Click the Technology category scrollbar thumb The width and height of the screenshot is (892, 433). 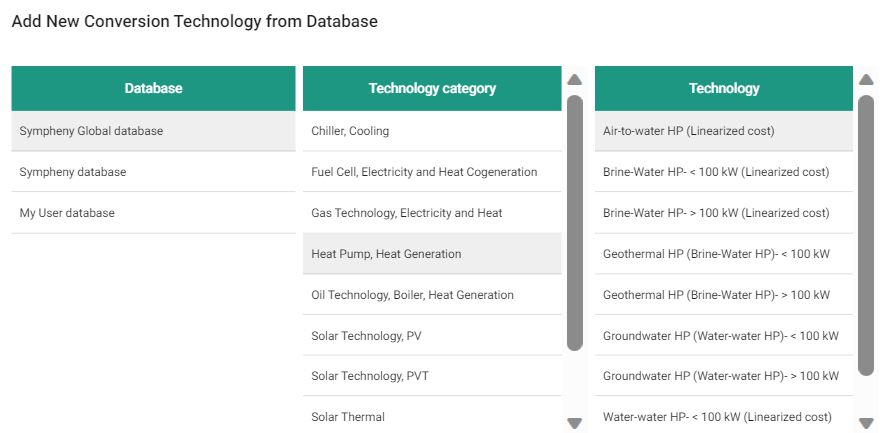(x=574, y=222)
